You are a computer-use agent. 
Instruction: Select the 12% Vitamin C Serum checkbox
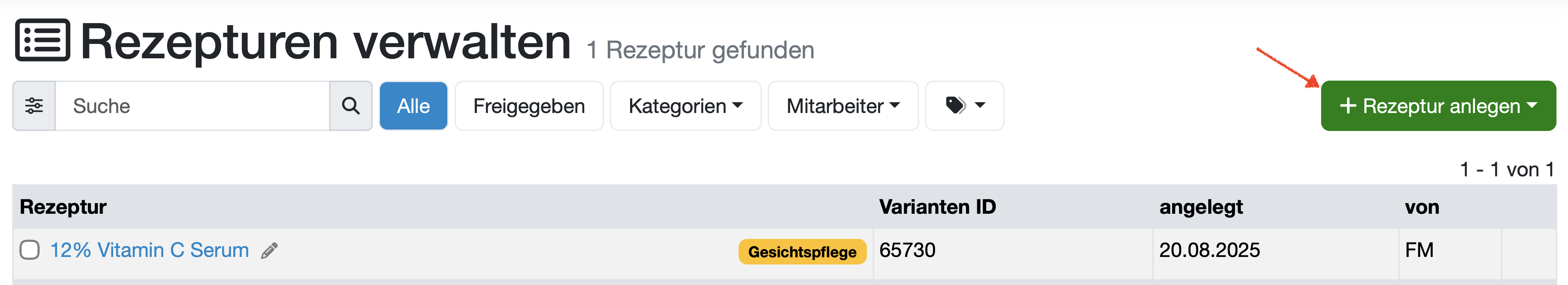click(30, 250)
